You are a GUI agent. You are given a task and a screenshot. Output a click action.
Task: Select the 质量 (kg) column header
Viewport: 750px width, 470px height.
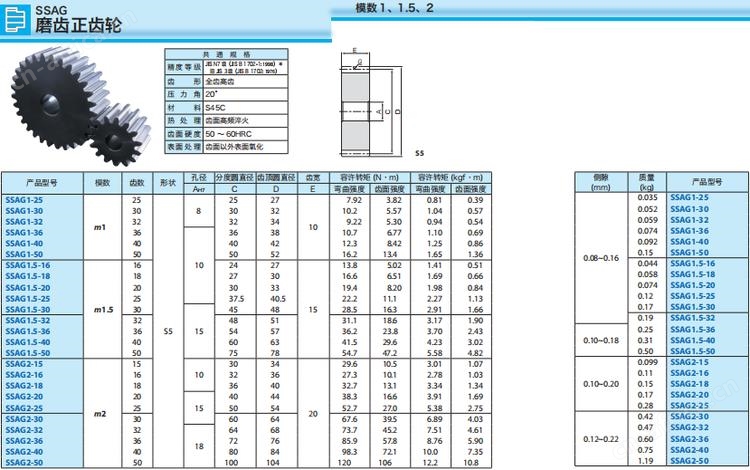[647, 181]
